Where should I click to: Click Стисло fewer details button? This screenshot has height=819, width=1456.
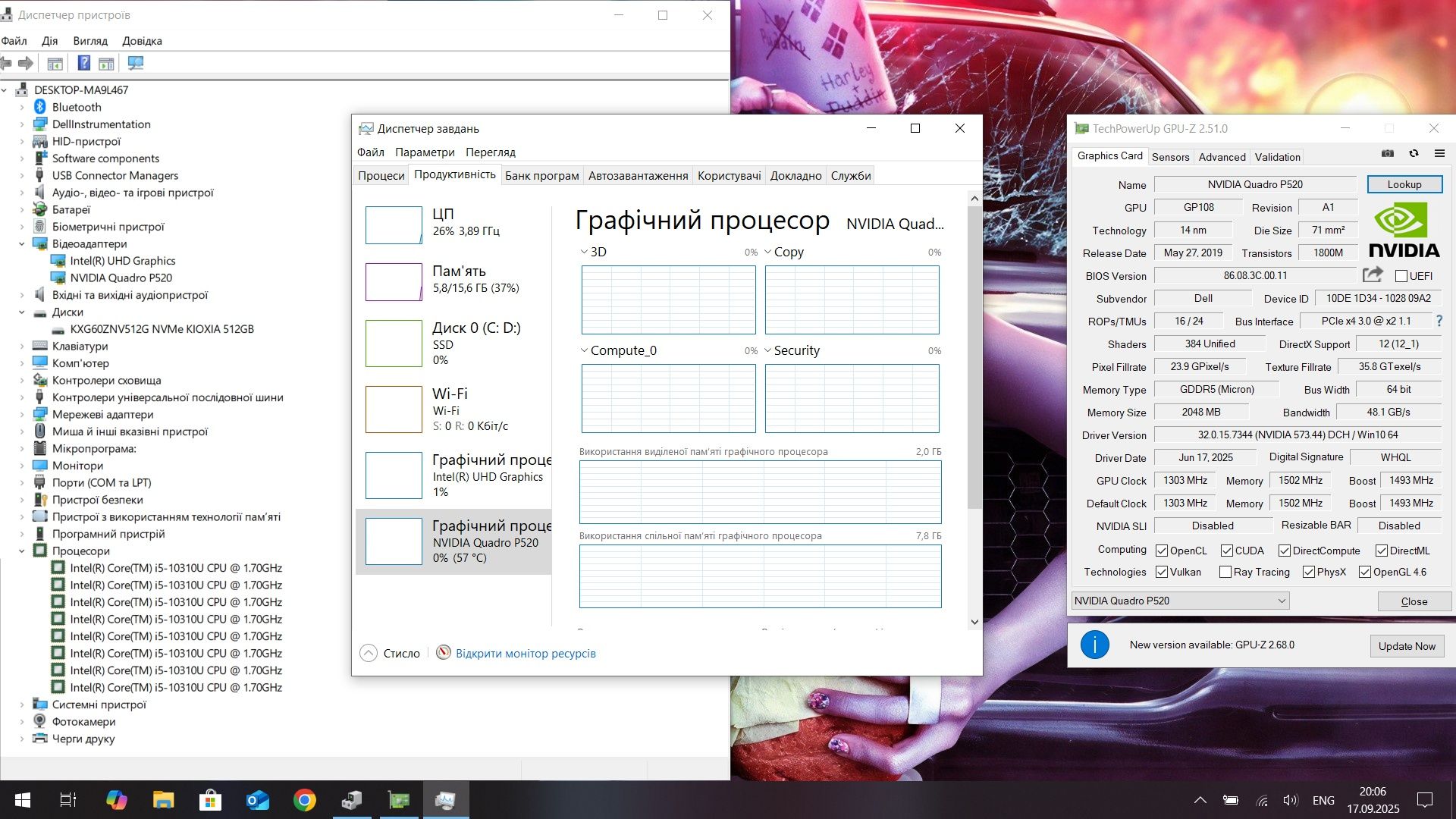[390, 653]
